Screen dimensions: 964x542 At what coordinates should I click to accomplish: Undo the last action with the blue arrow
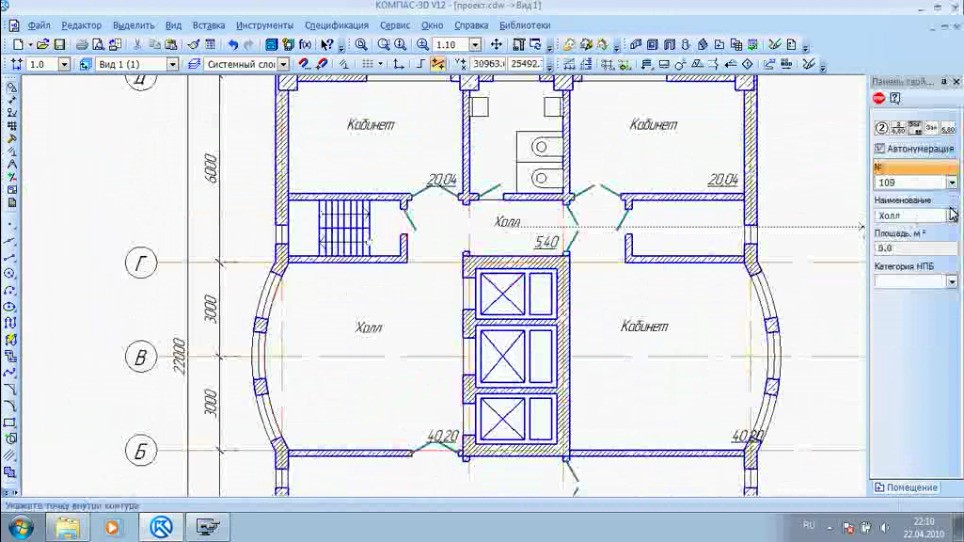(232, 44)
